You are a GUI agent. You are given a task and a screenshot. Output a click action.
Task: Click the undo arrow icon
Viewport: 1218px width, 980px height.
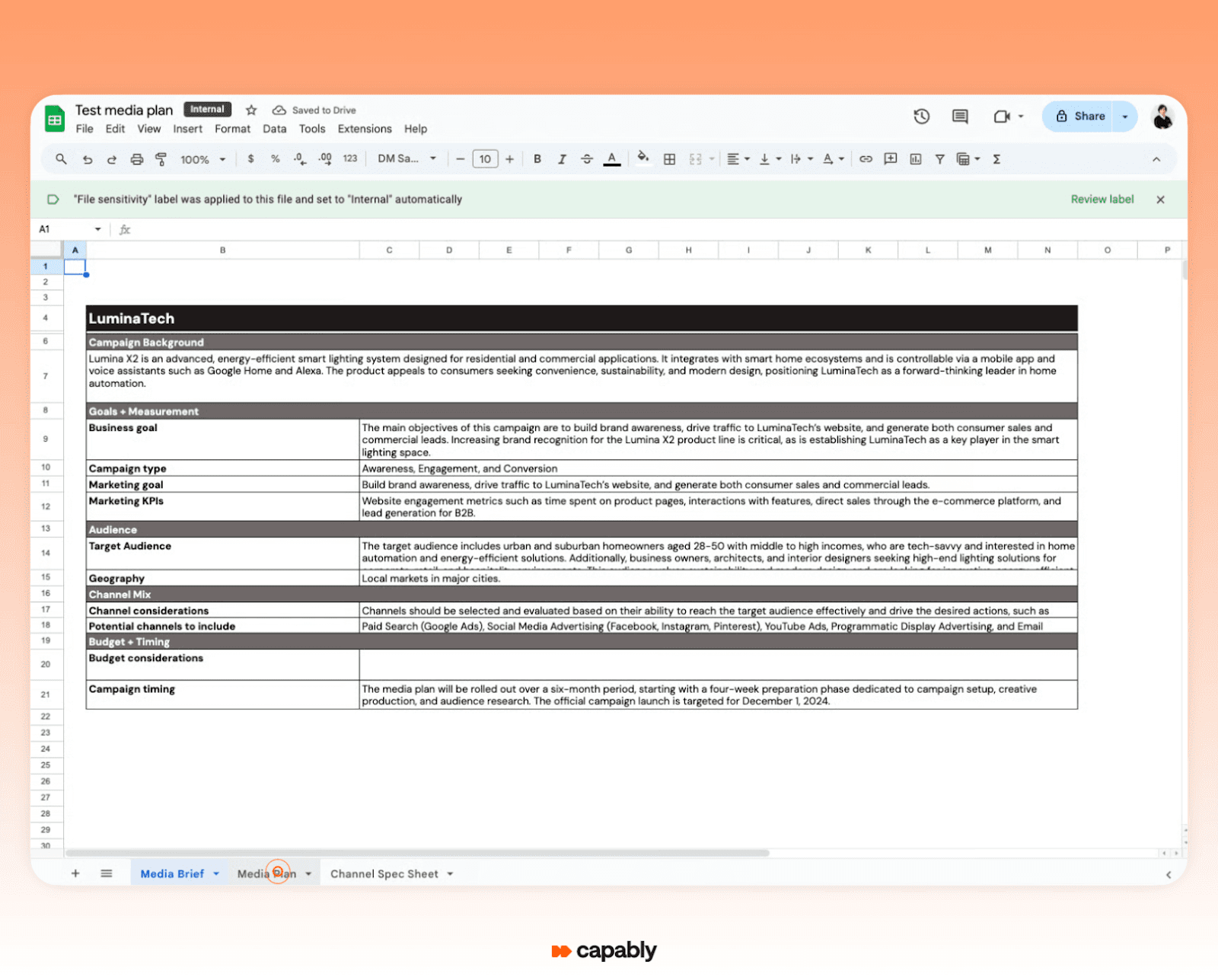(88, 159)
